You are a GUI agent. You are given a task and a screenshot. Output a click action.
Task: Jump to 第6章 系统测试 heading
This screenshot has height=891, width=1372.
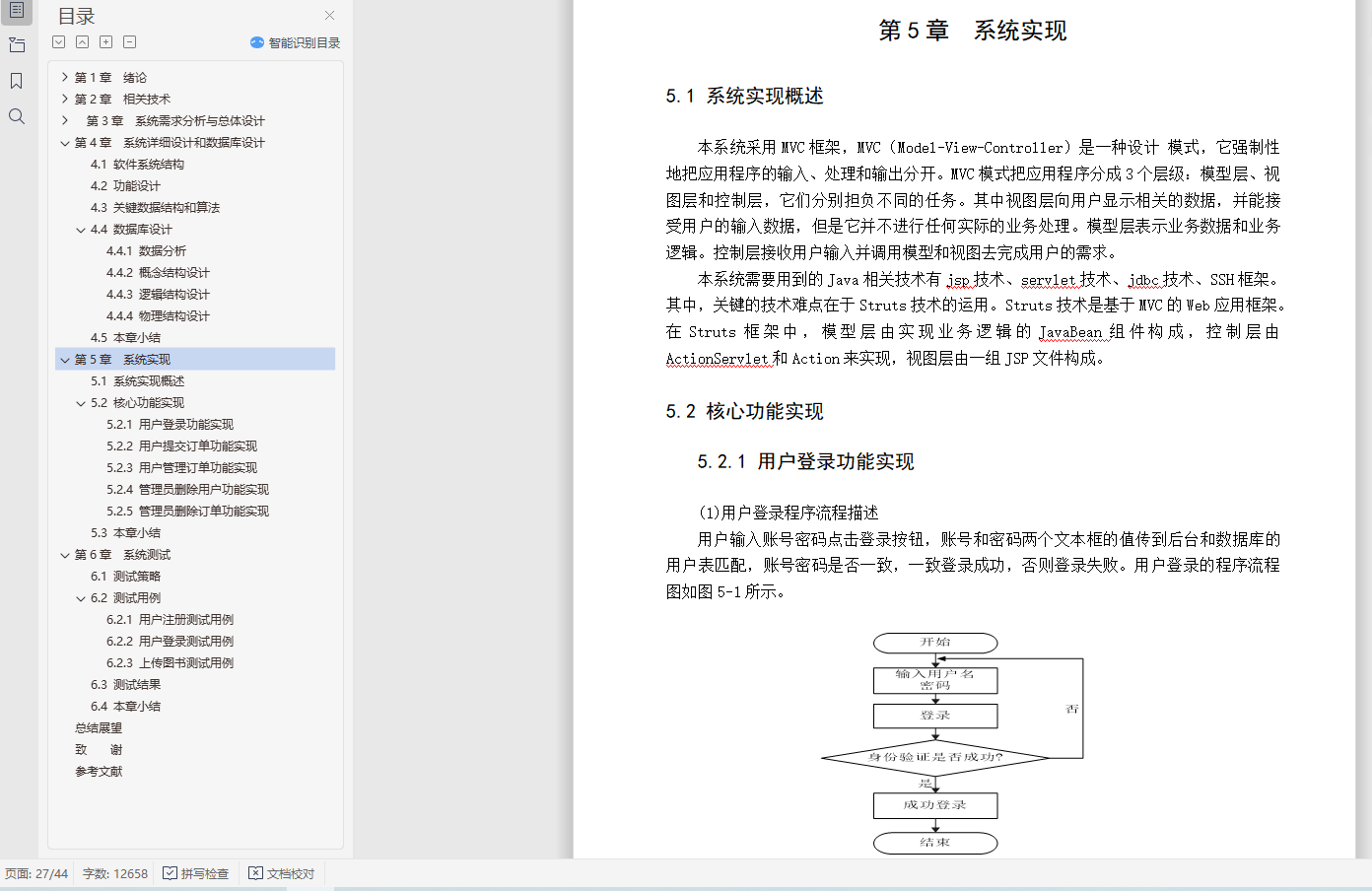pos(122,554)
